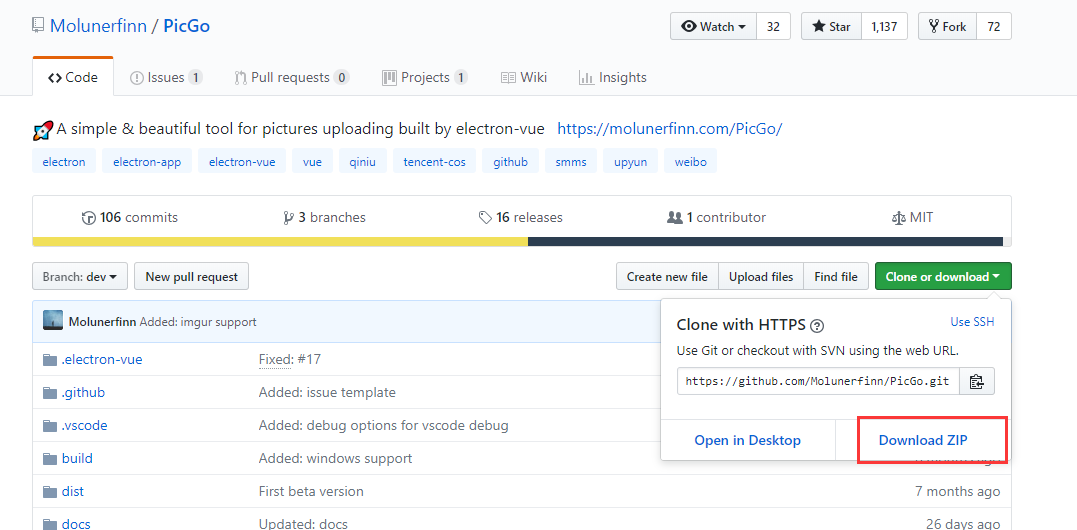This screenshot has height=530, width=1077.
Task: Click the .vscode folder icon
Action: 49,426
